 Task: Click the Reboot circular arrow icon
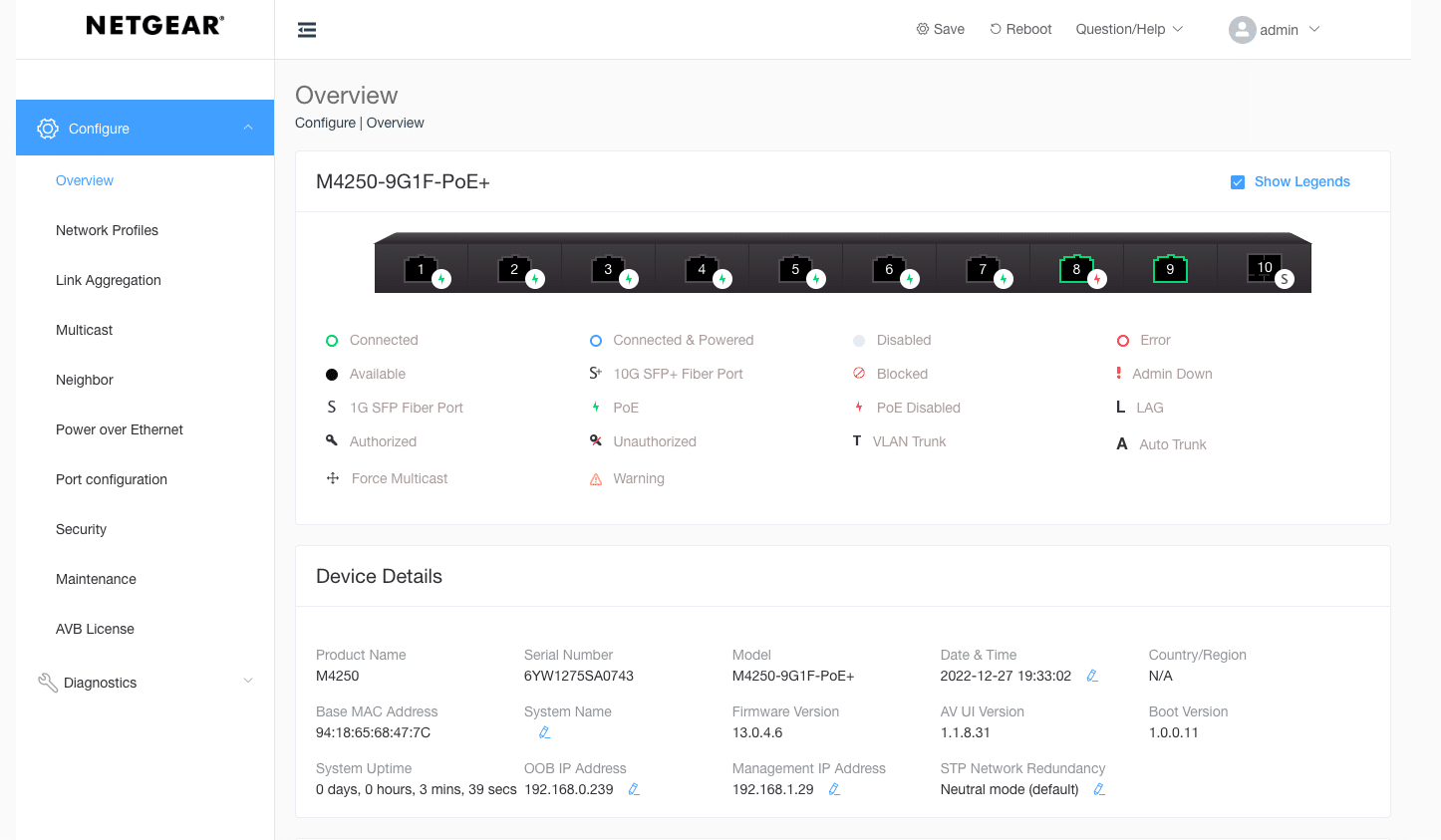point(996,29)
